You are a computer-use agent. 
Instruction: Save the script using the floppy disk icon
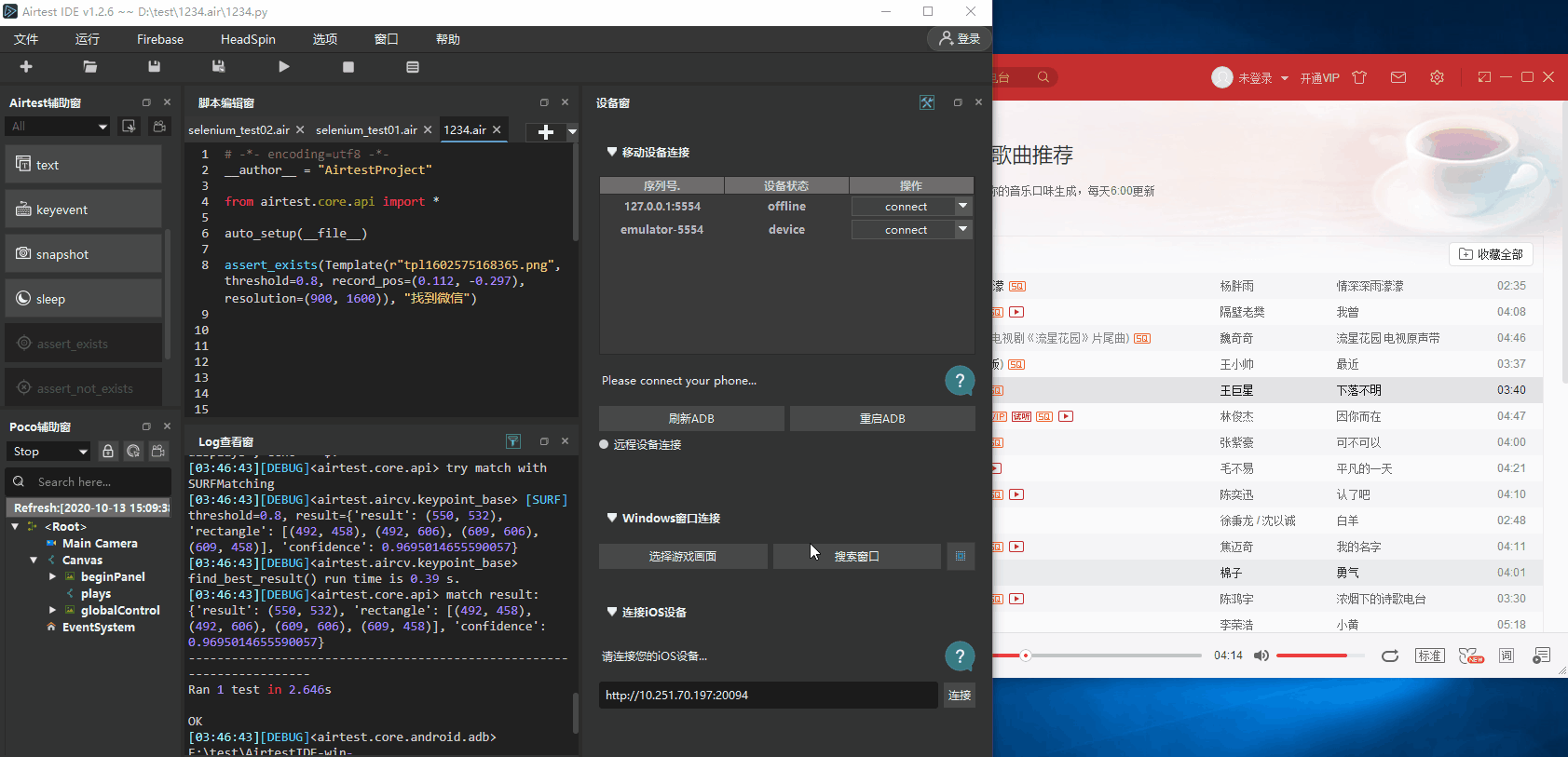(x=155, y=67)
